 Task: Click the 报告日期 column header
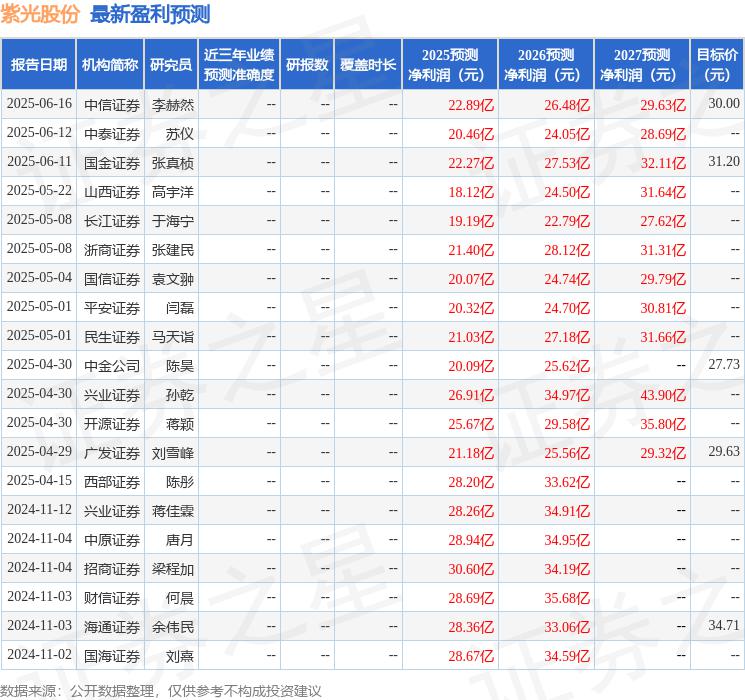click(x=38, y=65)
